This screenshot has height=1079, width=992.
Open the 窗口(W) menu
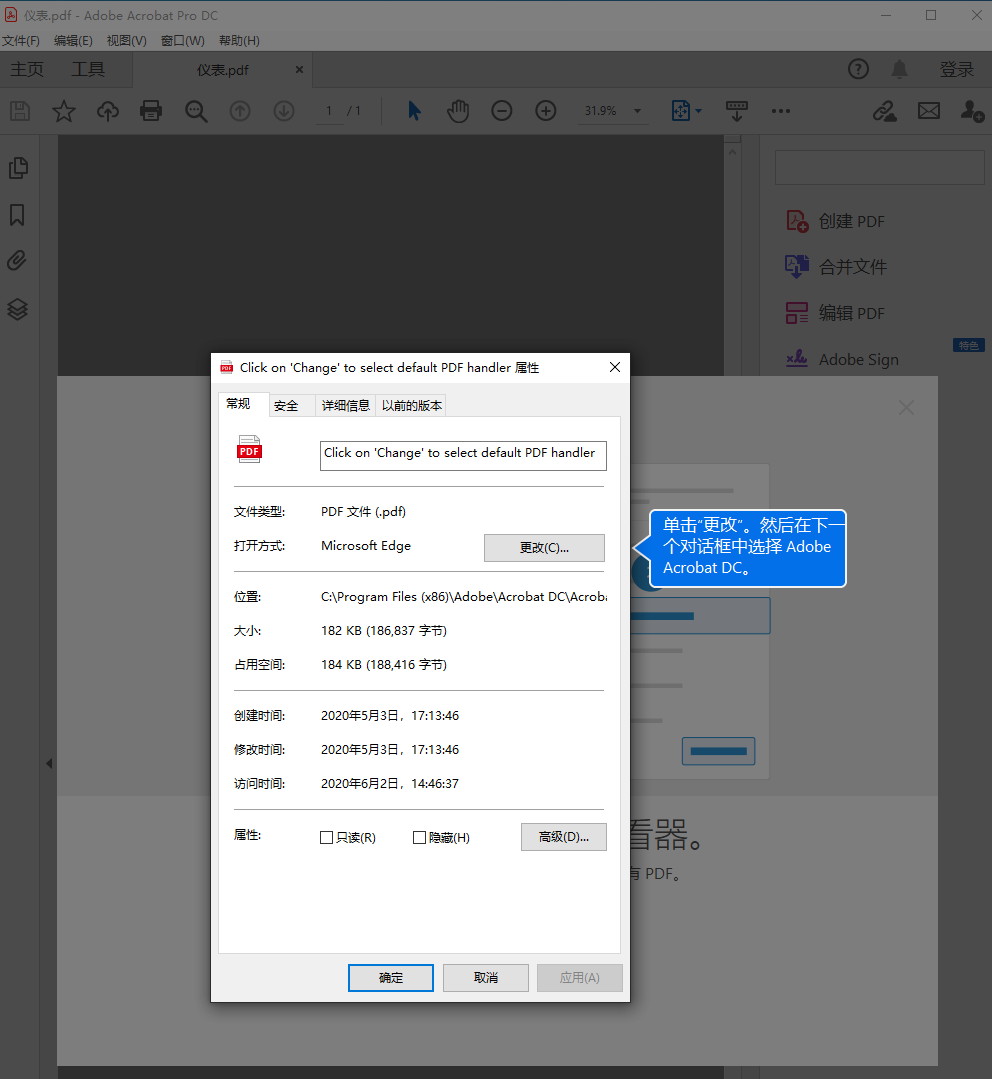182,41
